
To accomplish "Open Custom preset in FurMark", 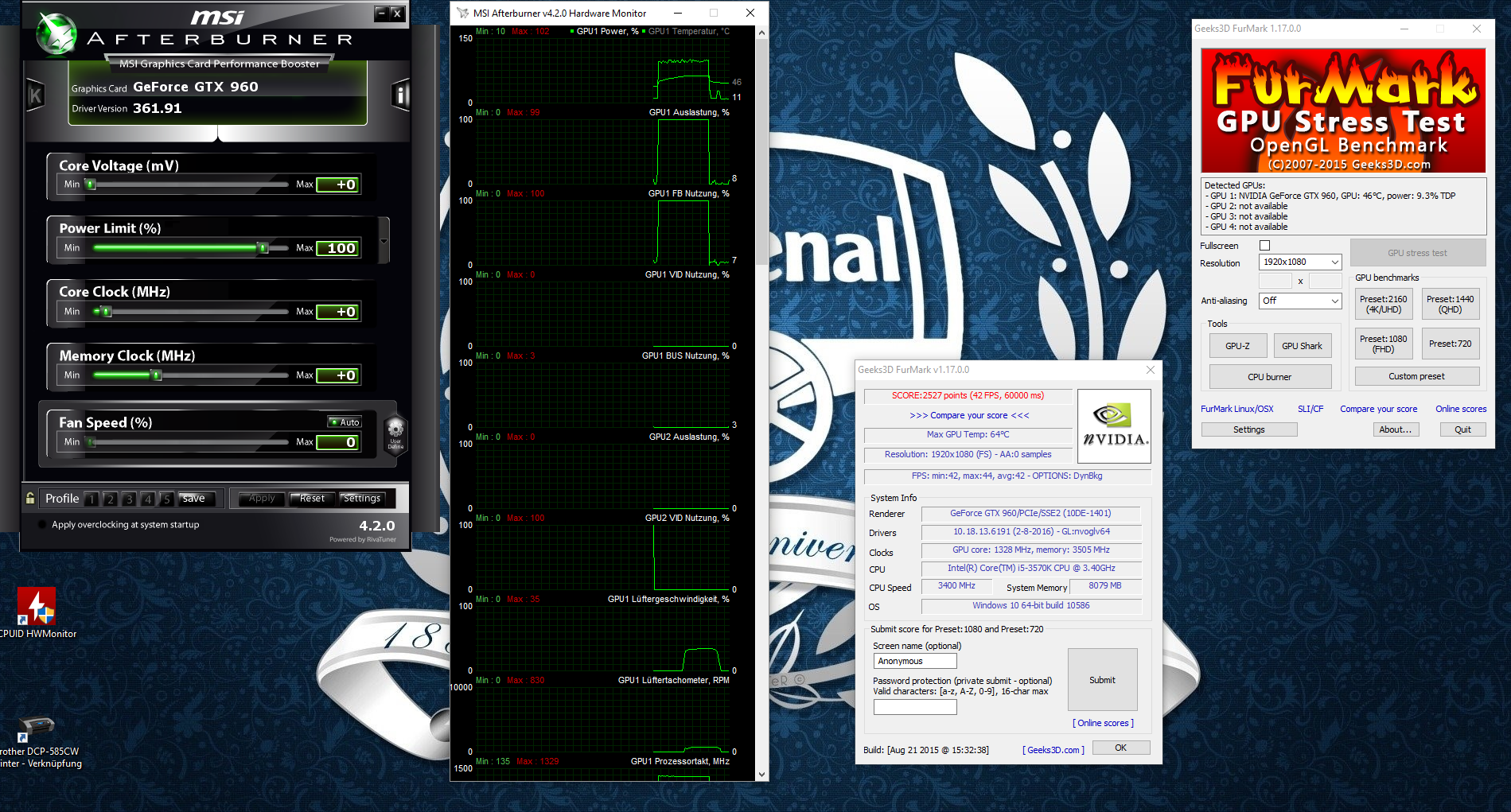I will [x=1416, y=376].
